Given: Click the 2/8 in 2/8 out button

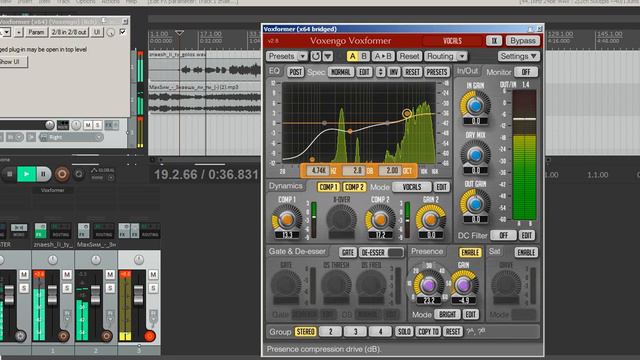Looking at the screenshot, I should point(69,32).
